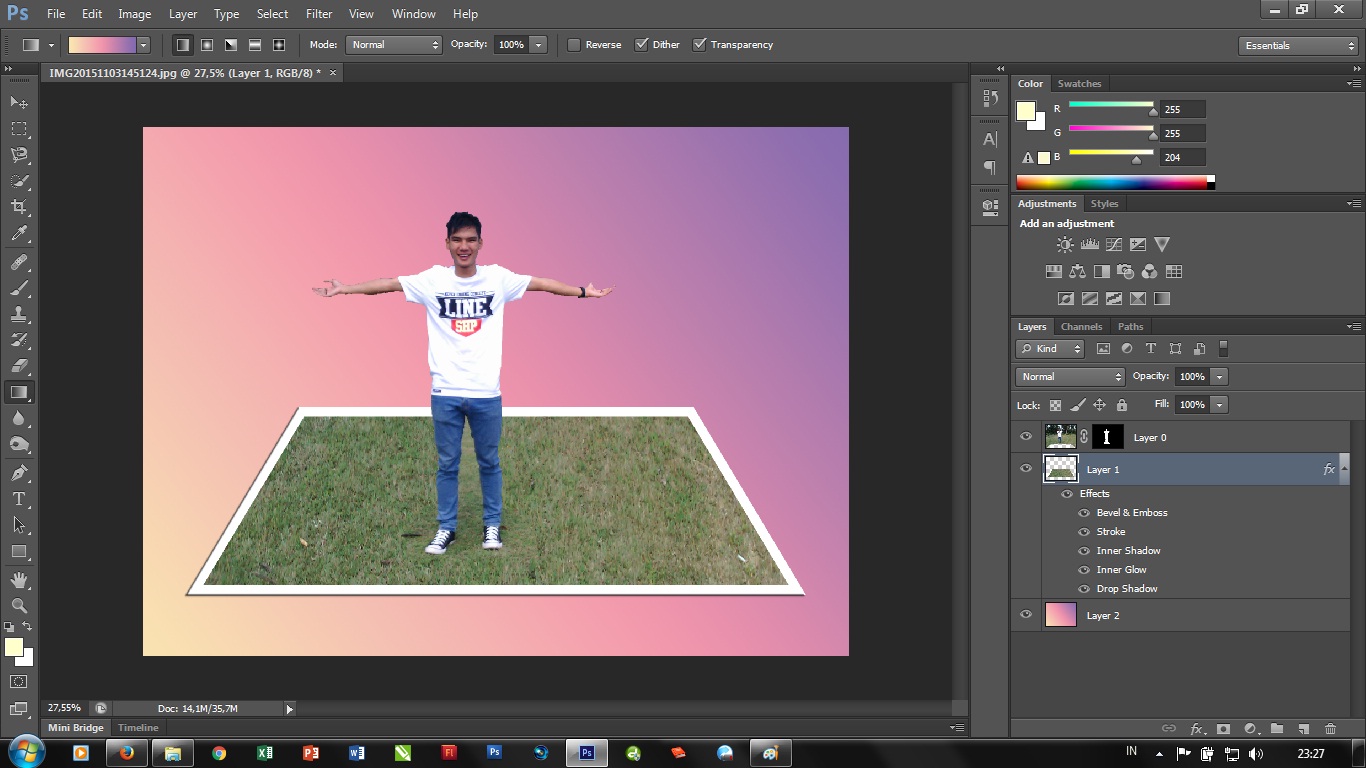The height and width of the screenshot is (768, 1366).
Task: Switch to the Channels tab
Action: (1081, 327)
